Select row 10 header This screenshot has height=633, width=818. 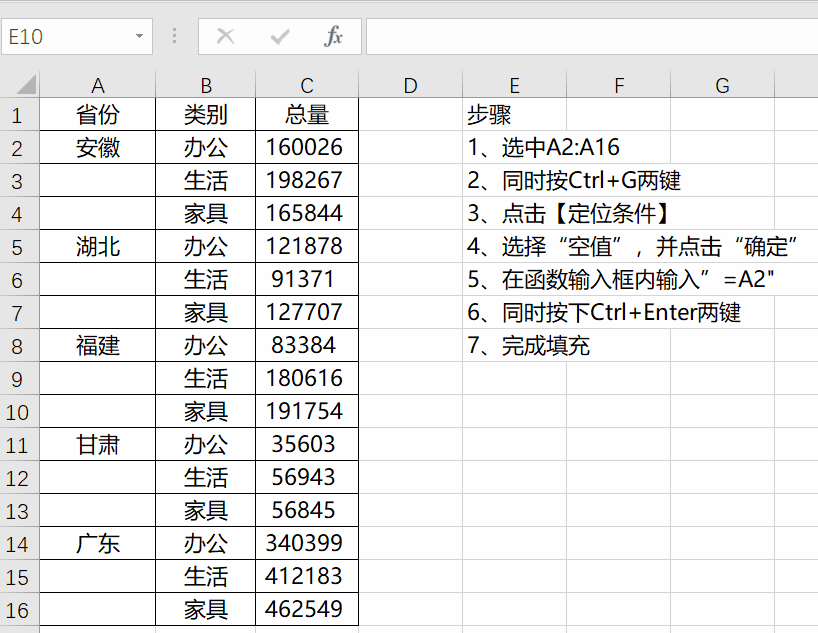(x=18, y=412)
